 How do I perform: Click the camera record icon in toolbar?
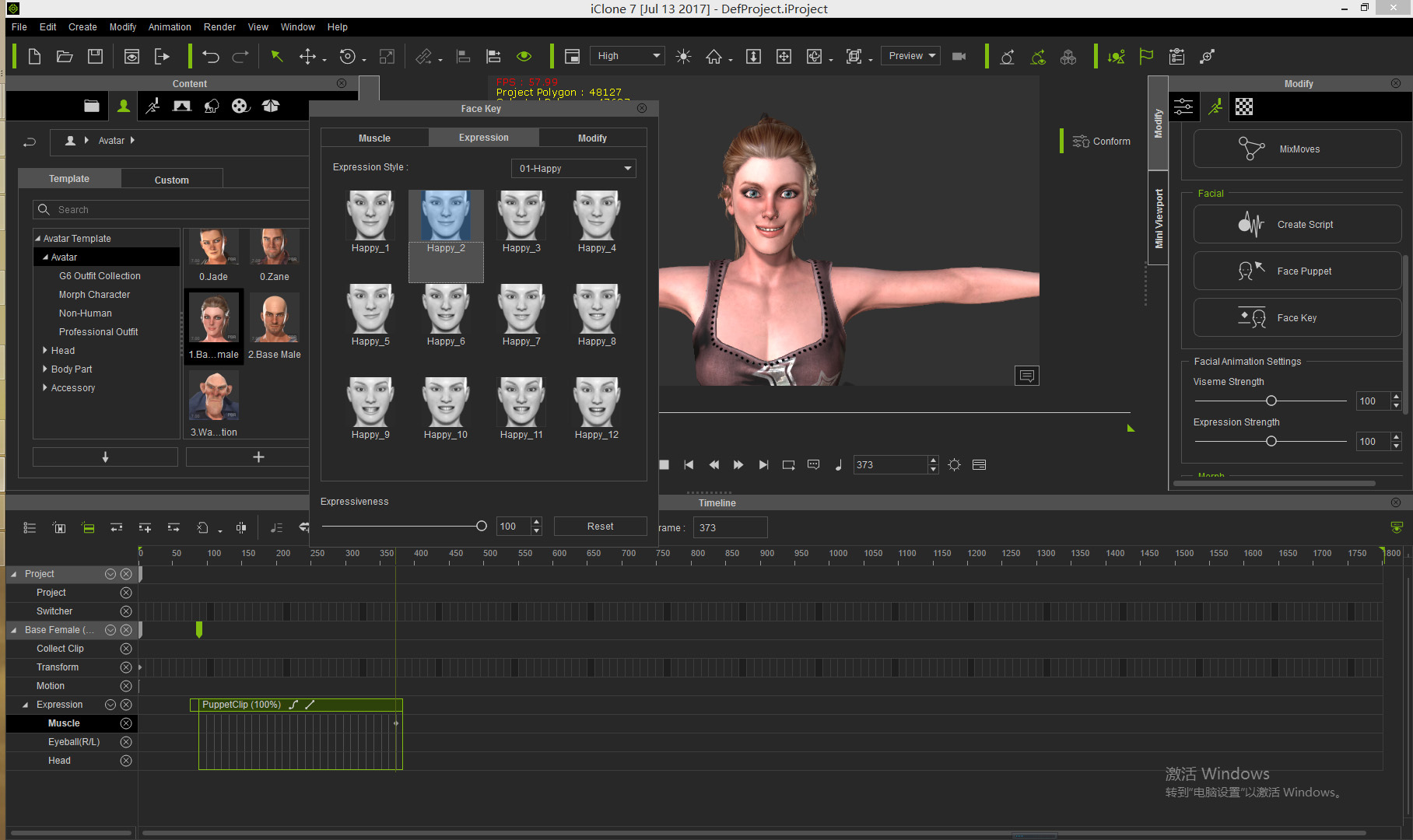click(959, 56)
